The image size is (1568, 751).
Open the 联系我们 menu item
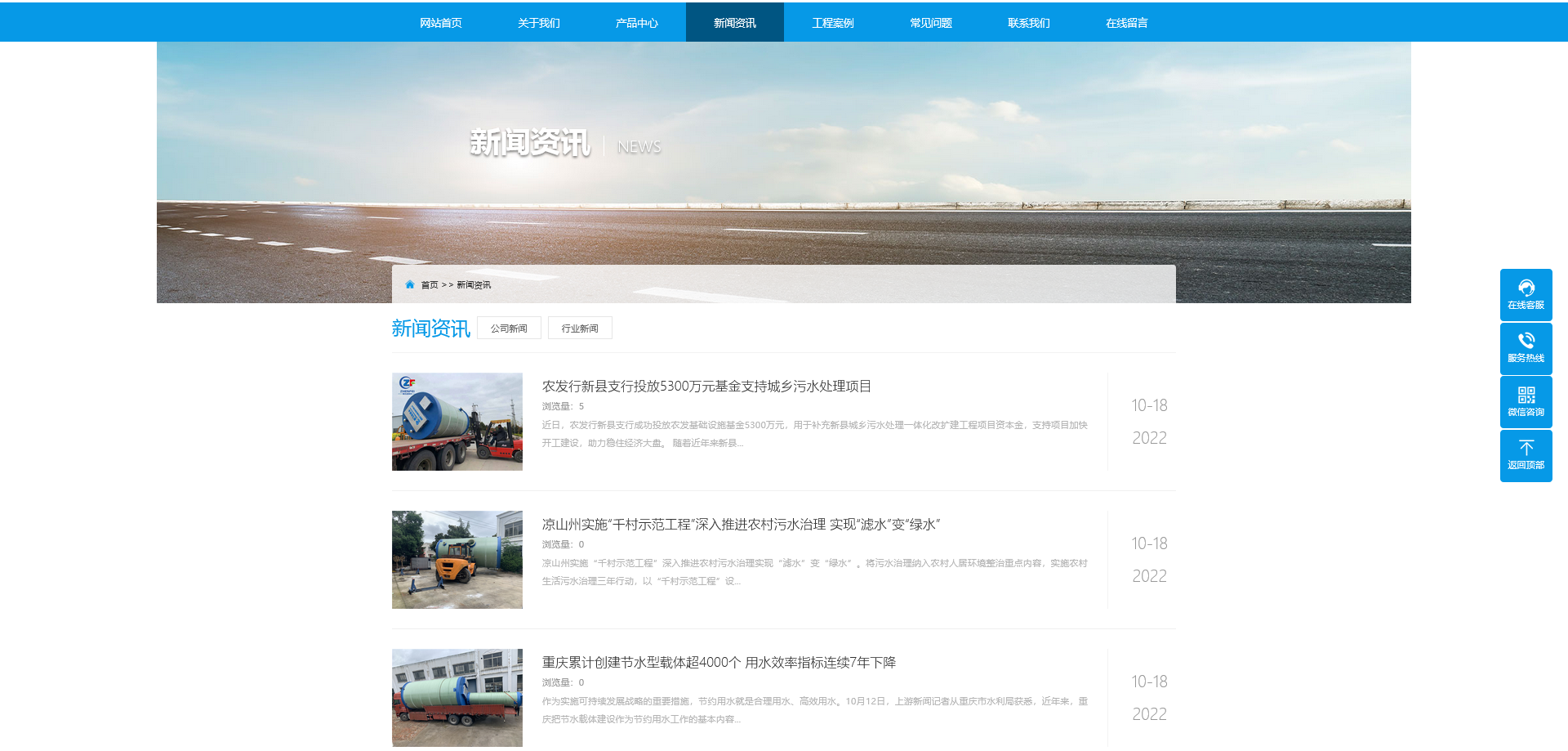tap(1028, 22)
